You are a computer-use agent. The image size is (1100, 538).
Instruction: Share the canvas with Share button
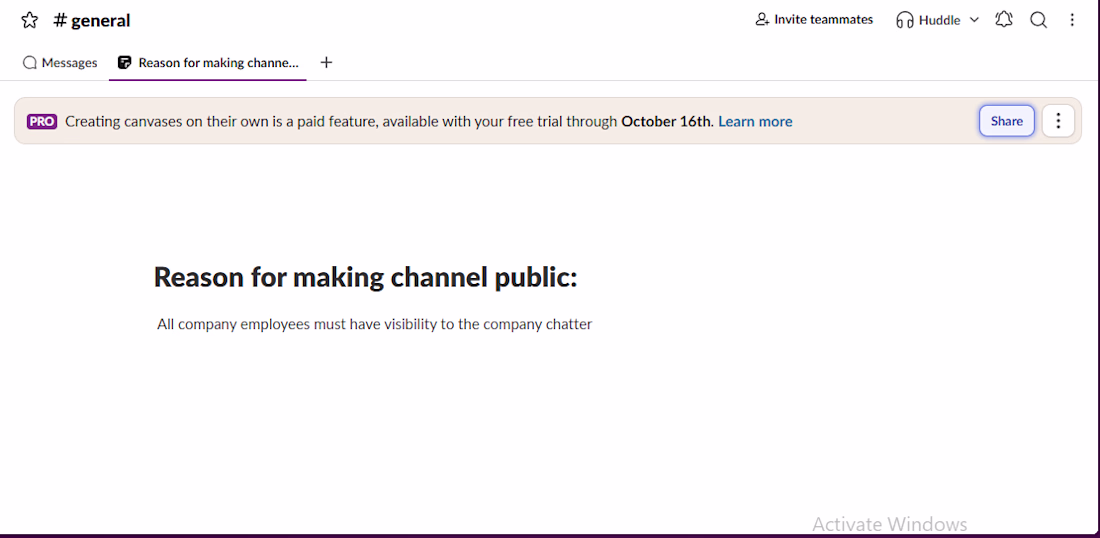click(1007, 121)
